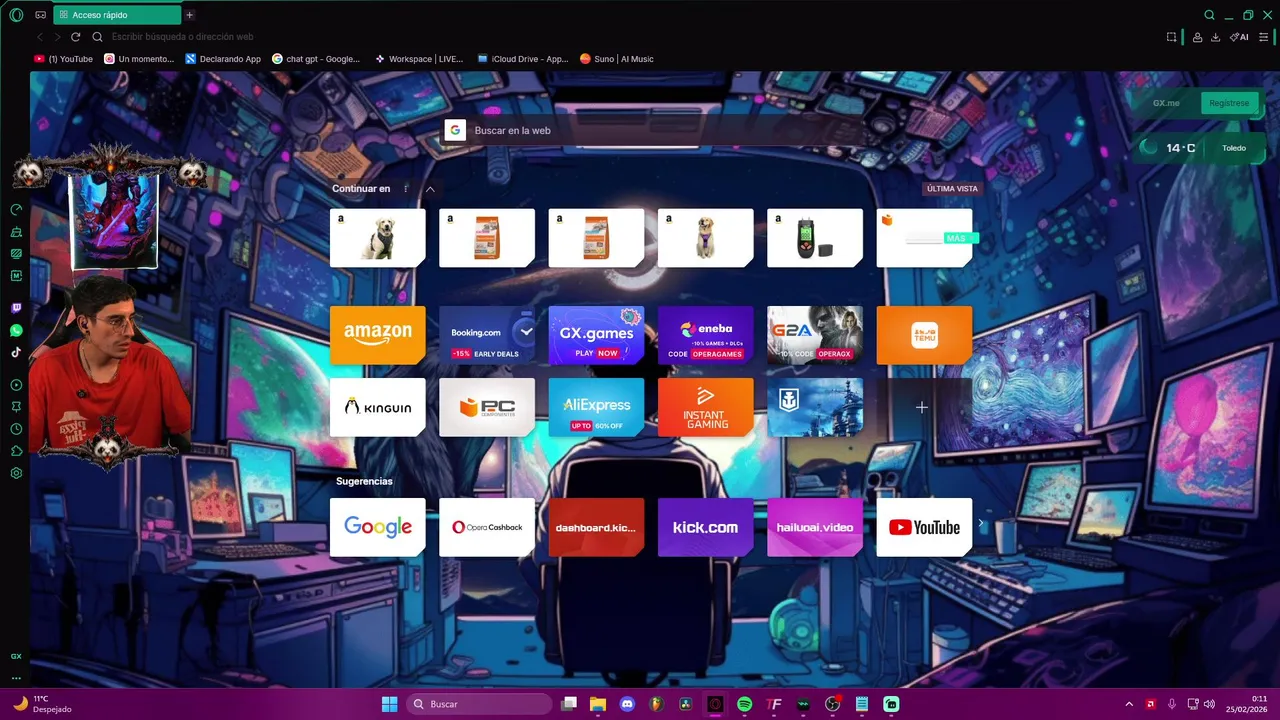Open the AliExpress speed dial tile

[597, 407]
